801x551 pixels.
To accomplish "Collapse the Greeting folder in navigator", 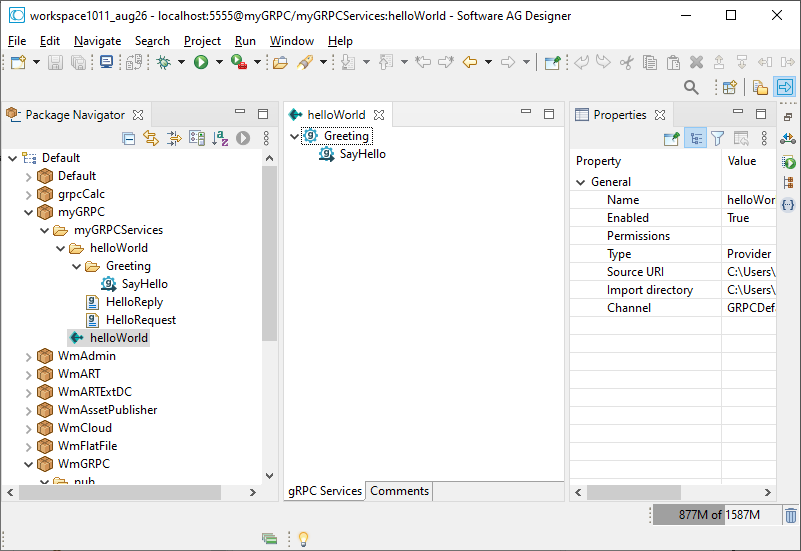I will pos(76,266).
